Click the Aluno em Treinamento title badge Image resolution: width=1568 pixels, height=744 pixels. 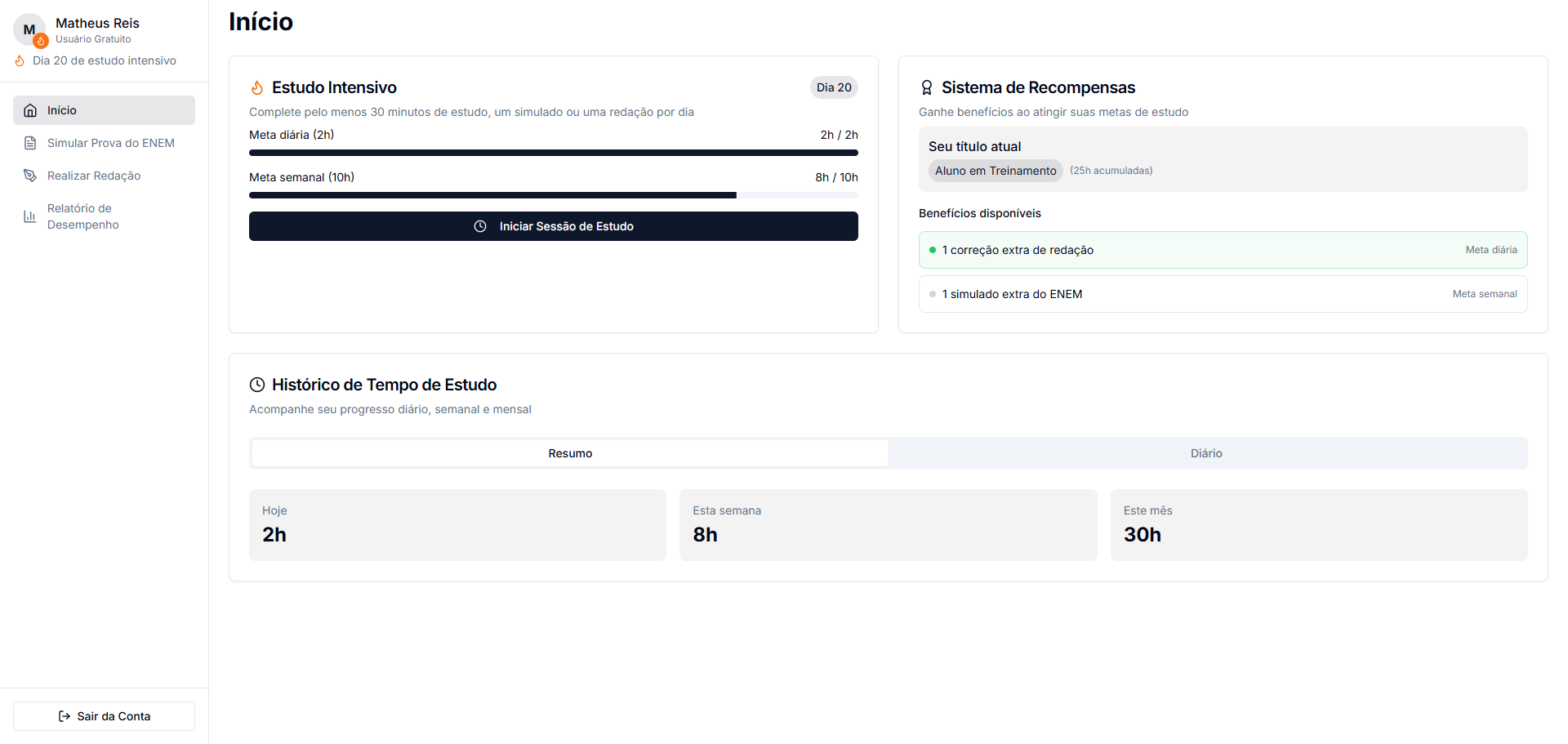tap(996, 171)
